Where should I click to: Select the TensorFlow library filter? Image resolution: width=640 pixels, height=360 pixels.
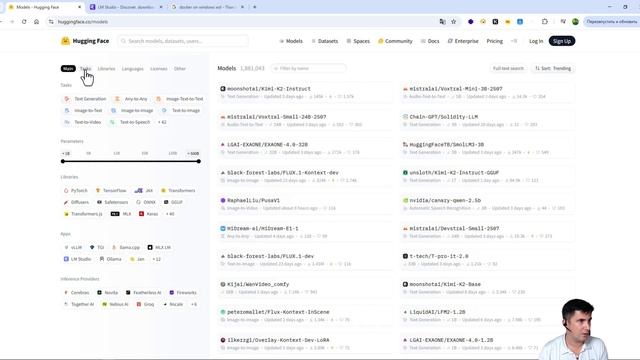111,191
